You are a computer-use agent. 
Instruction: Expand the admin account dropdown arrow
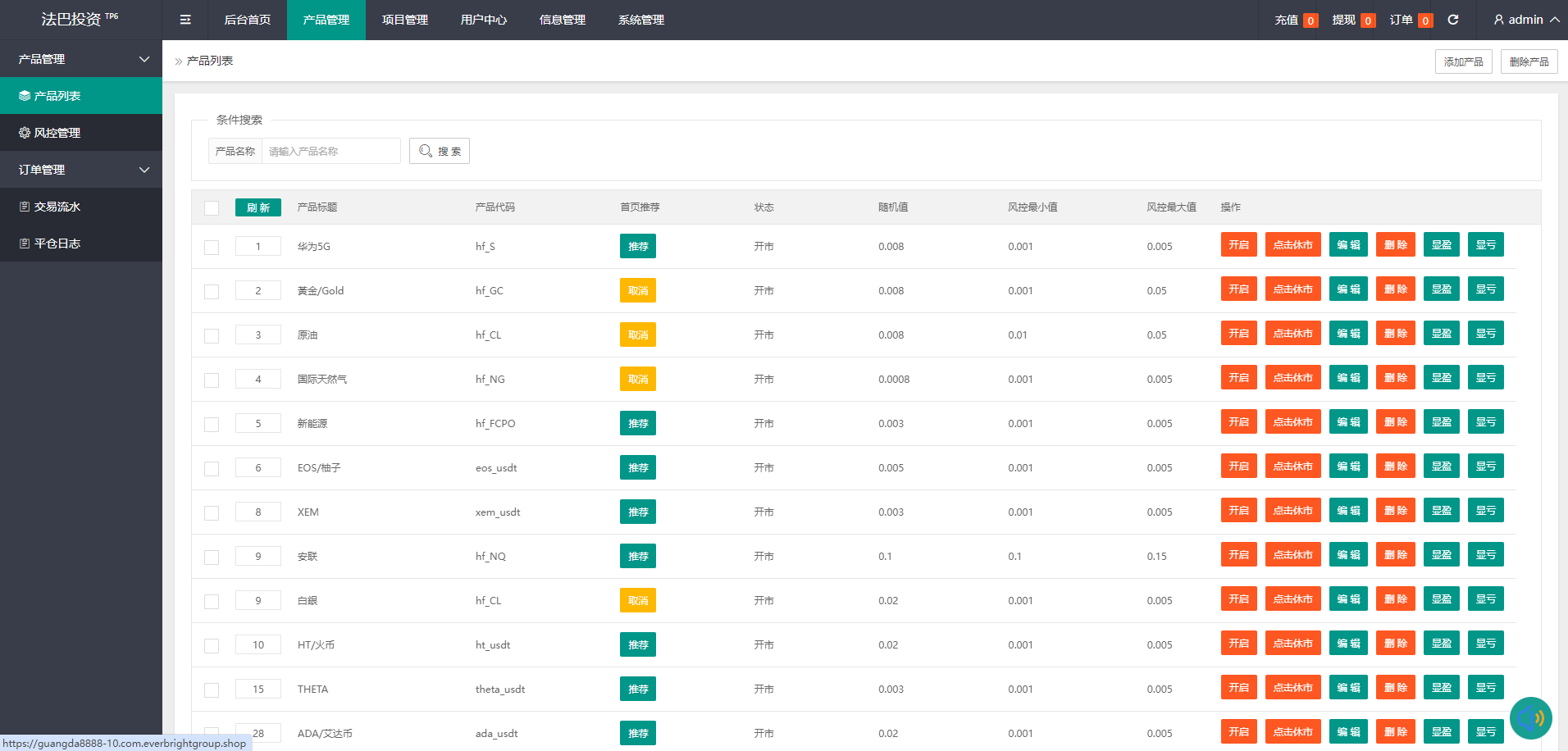pyautogui.click(x=1555, y=20)
